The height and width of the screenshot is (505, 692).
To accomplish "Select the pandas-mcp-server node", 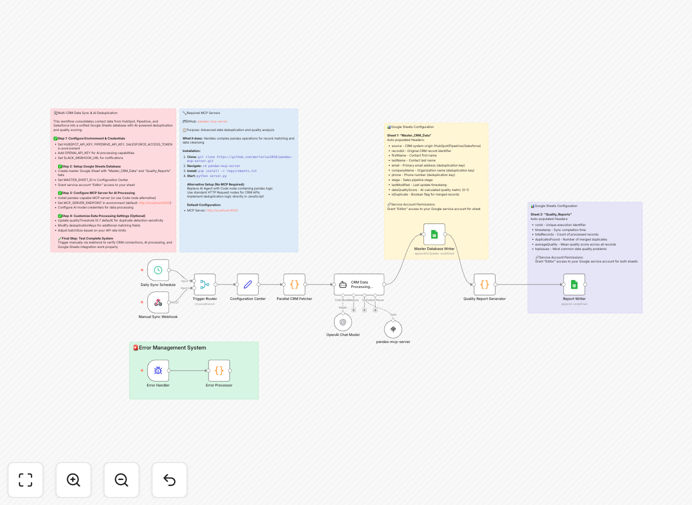I will pyautogui.click(x=393, y=329).
